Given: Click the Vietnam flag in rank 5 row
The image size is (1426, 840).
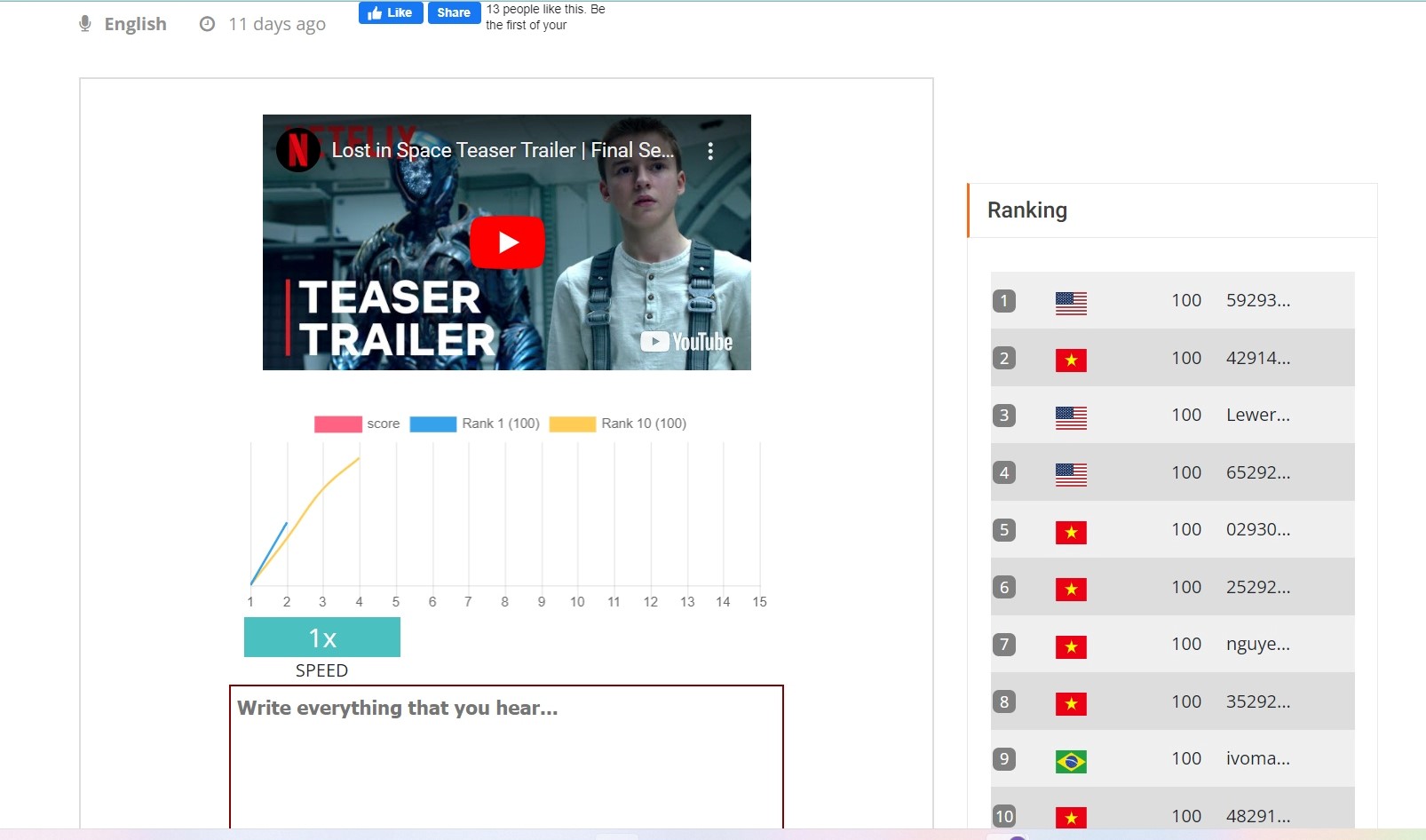Looking at the screenshot, I should (x=1071, y=533).
